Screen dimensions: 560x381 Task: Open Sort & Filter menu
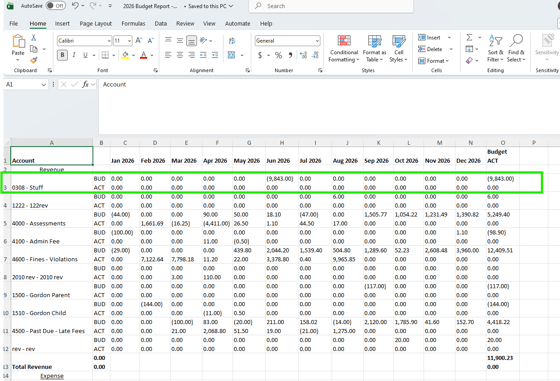tap(495, 49)
